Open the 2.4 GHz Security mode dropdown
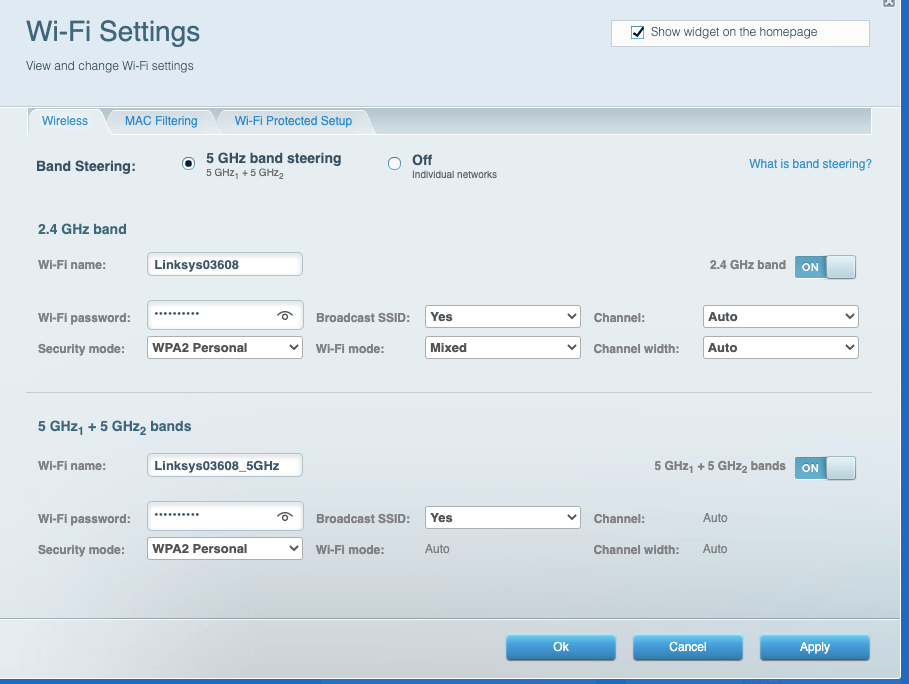 click(x=224, y=347)
